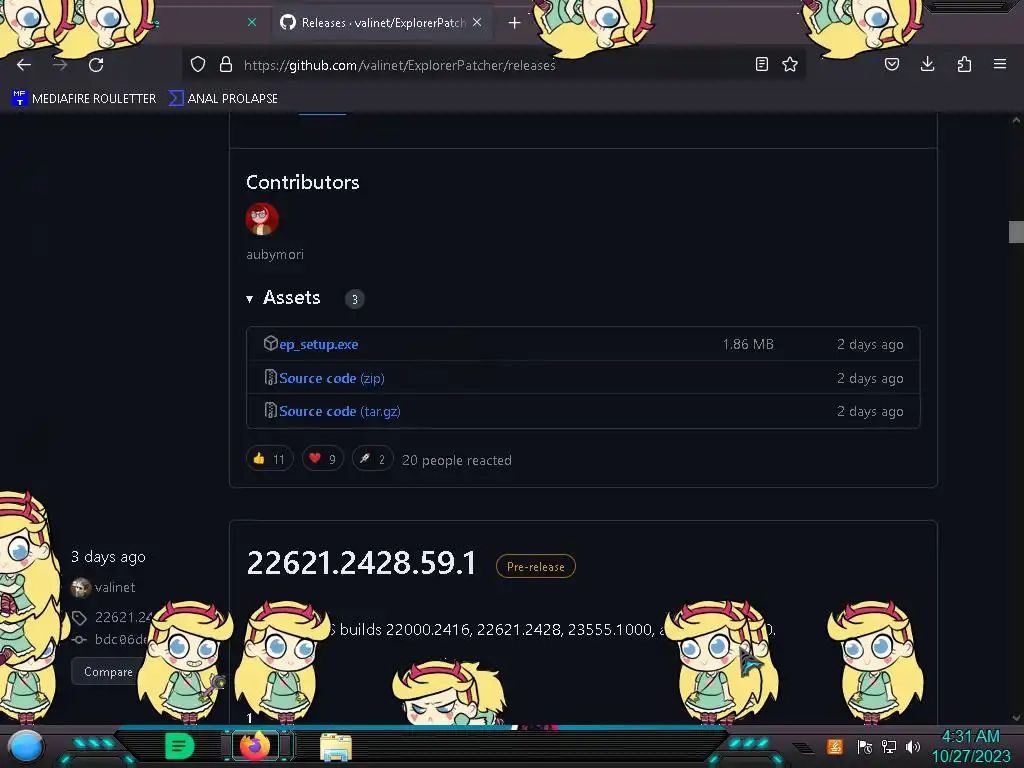This screenshot has height=768, width=1024.
Task: Reload the current page
Action: pyautogui.click(x=96, y=65)
